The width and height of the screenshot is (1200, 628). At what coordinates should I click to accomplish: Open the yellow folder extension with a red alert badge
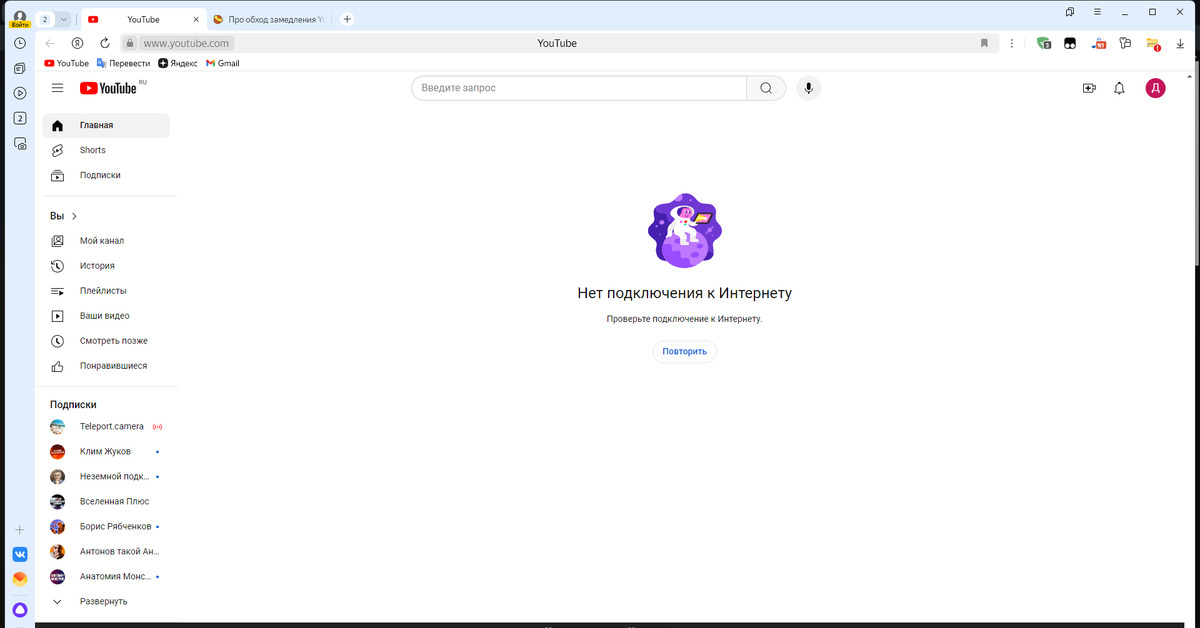click(x=1153, y=43)
